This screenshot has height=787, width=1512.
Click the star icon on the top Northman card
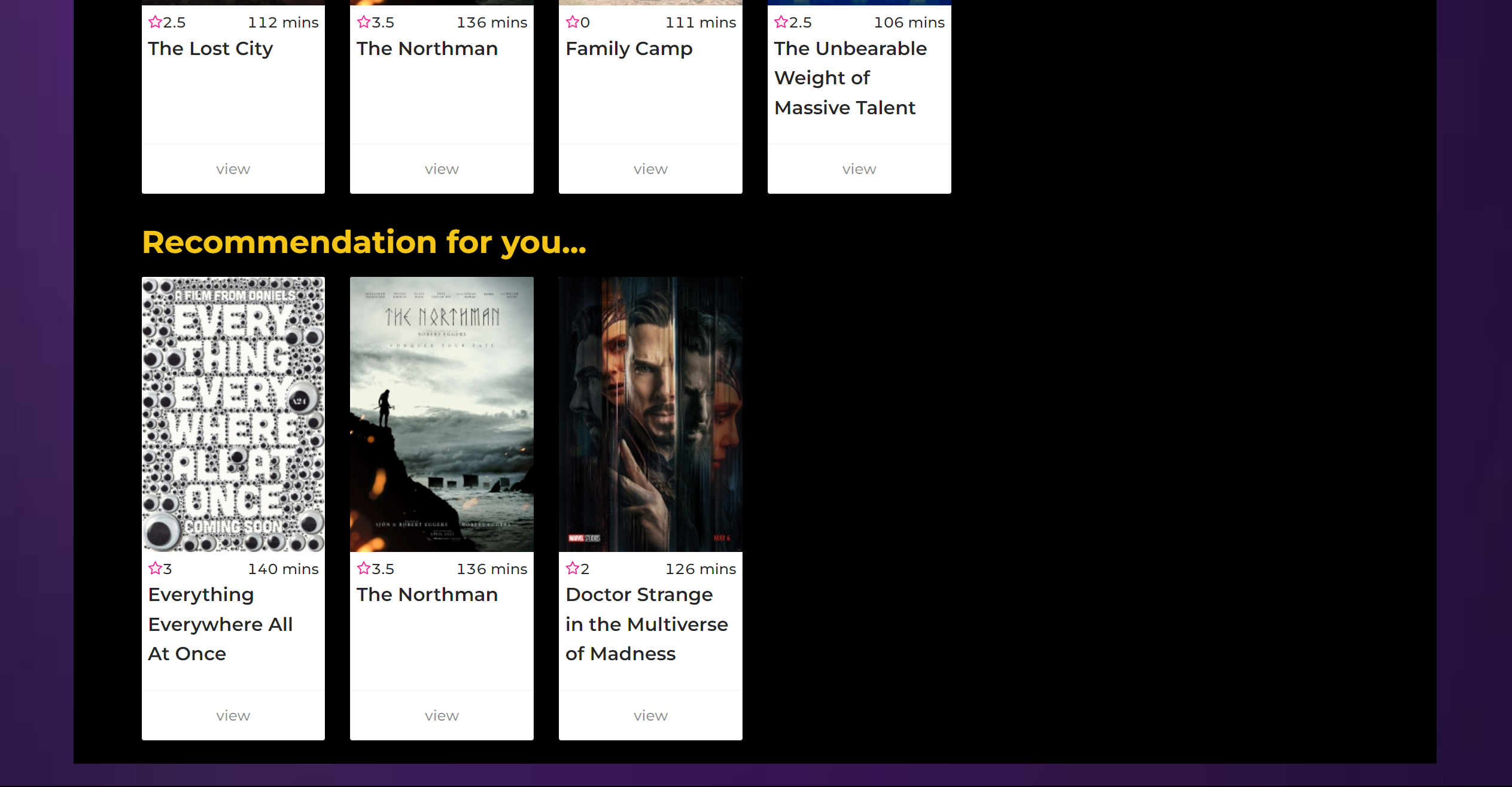pyautogui.click(x=364, y=22)
